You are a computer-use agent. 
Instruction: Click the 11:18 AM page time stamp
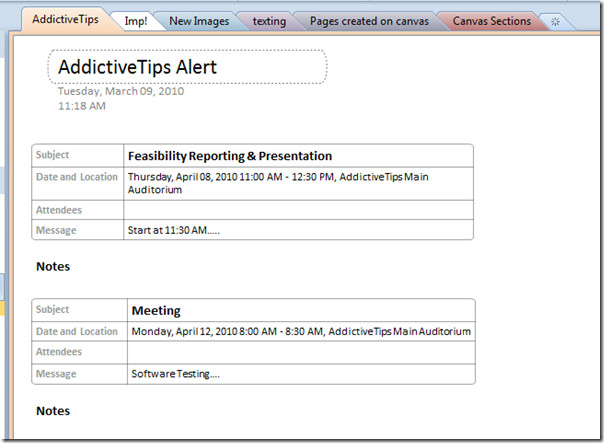82,106
